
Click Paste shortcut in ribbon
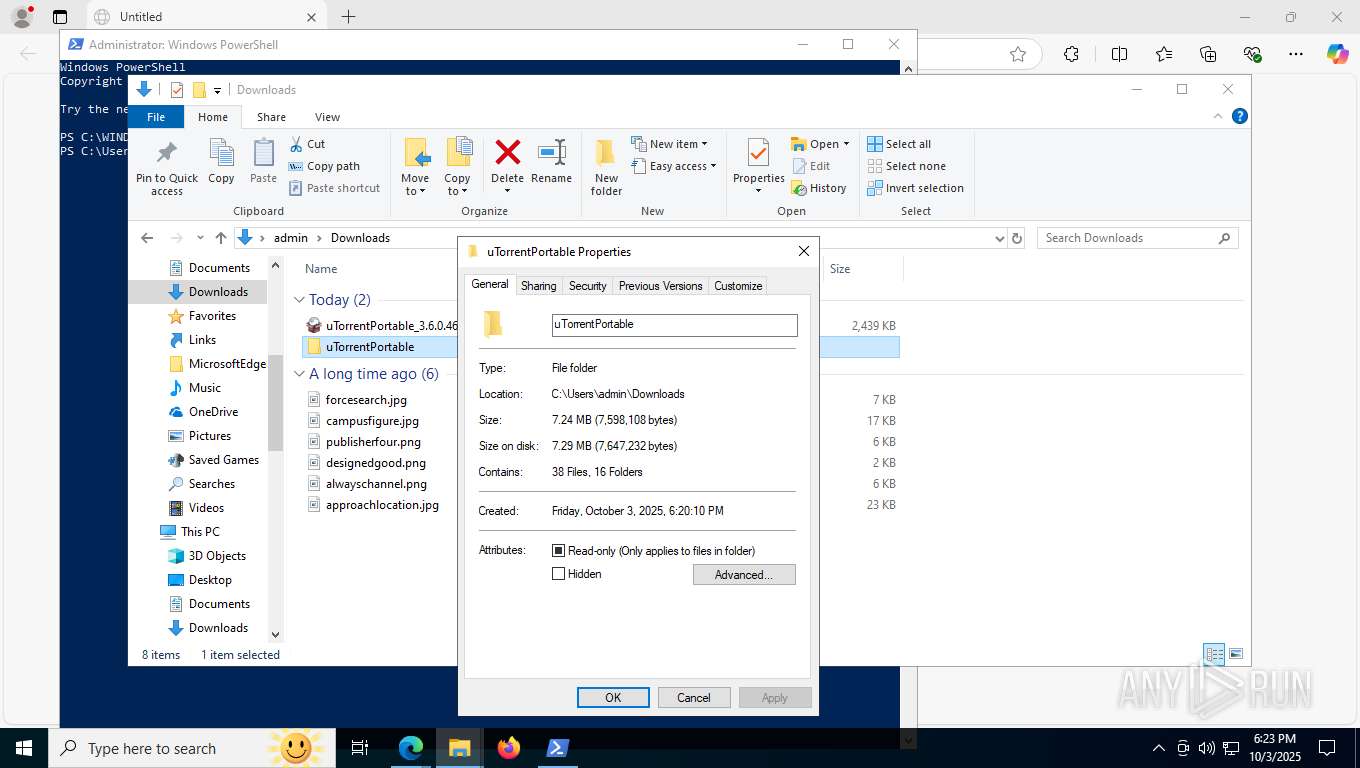click(x=334, y=188)
